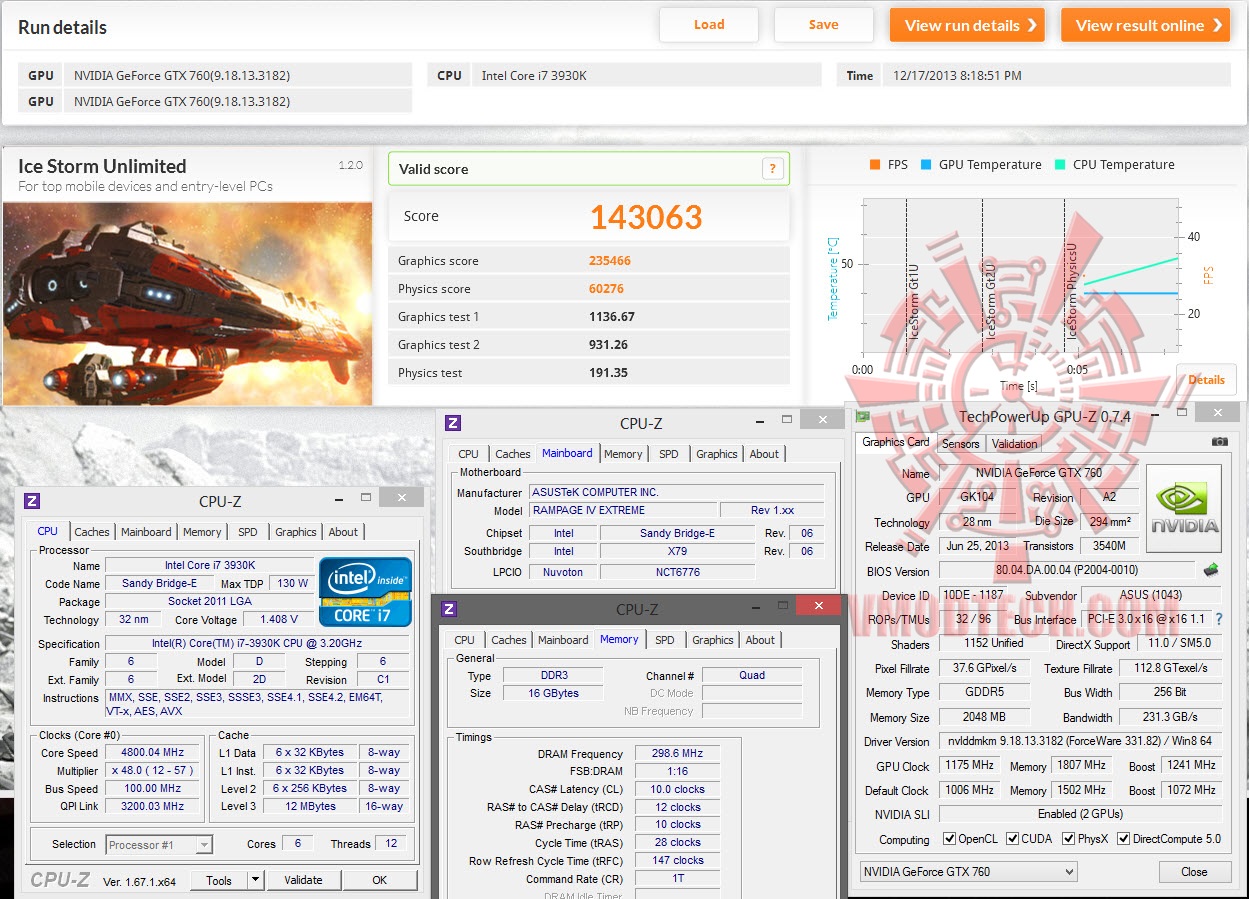Image resolution: width=1249 pixels, height=899 pixels.
Task: Click the OK button in CPU-Z
Action: click(379, 880)
